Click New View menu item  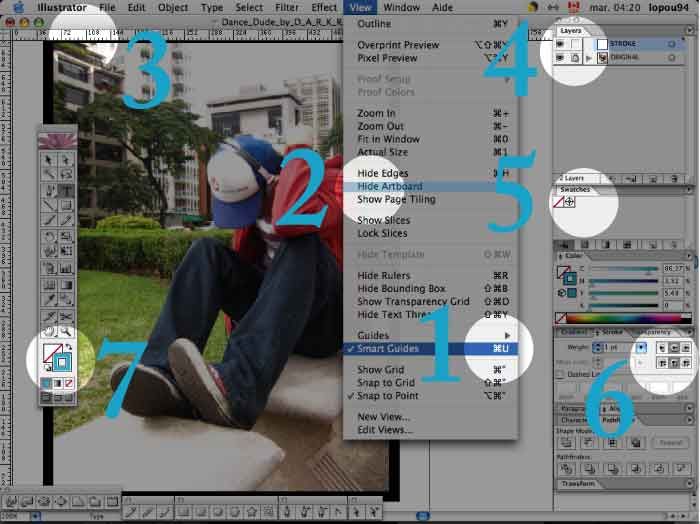430,417
